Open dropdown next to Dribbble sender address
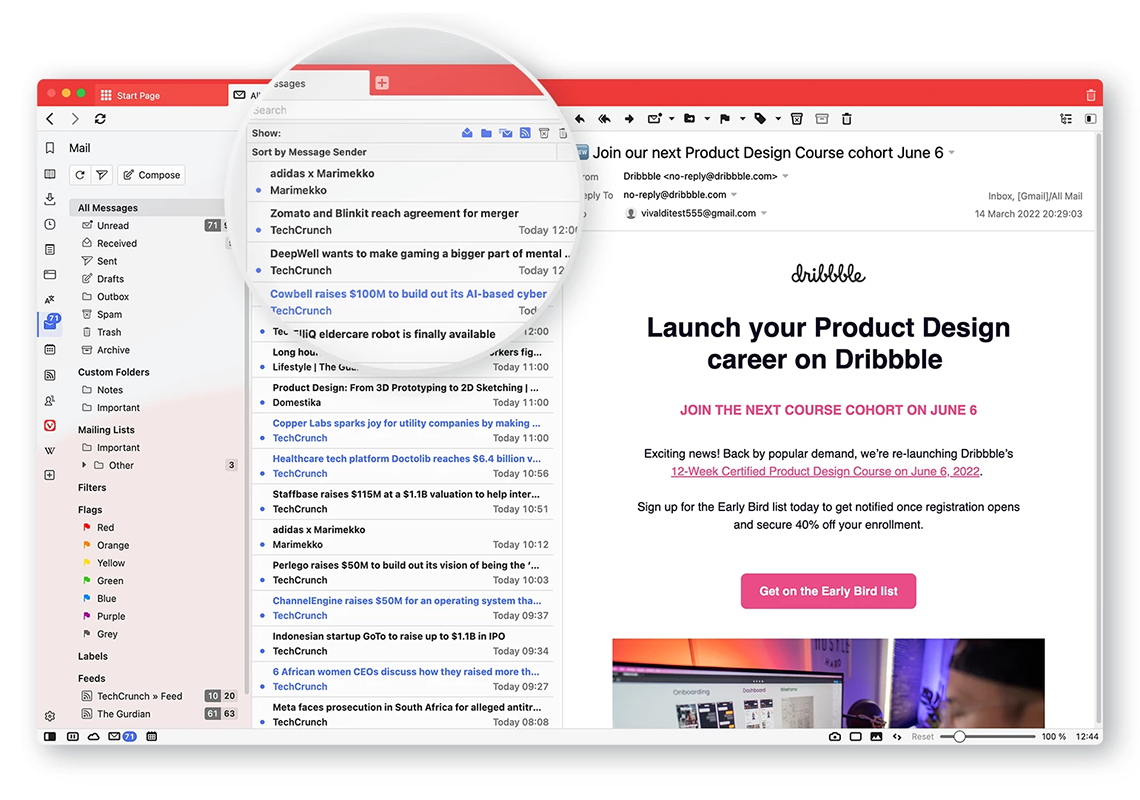This screenshot has width=1140, height=800. tap(785, 176)
